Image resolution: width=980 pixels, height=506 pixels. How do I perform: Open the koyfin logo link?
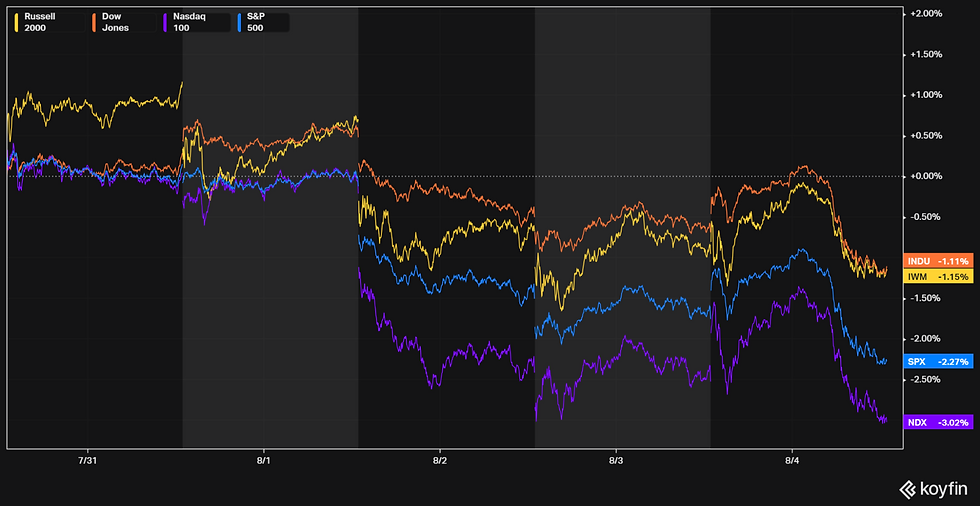[934, 488]
